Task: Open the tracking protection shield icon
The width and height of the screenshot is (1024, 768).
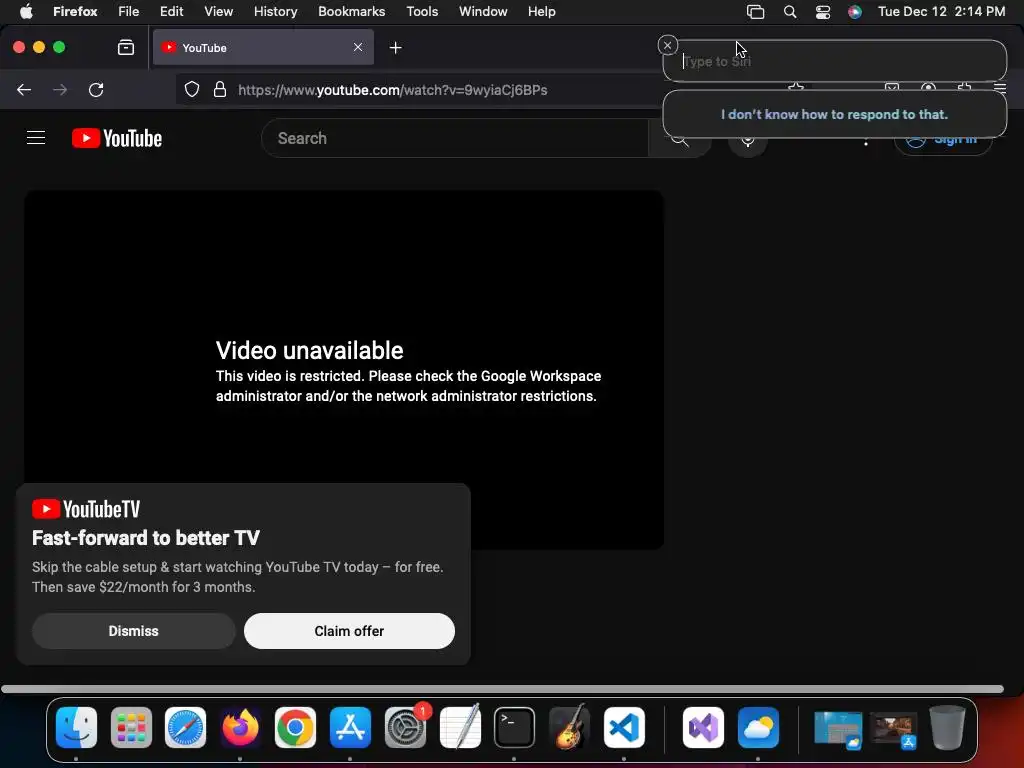Action: point(191,89)
